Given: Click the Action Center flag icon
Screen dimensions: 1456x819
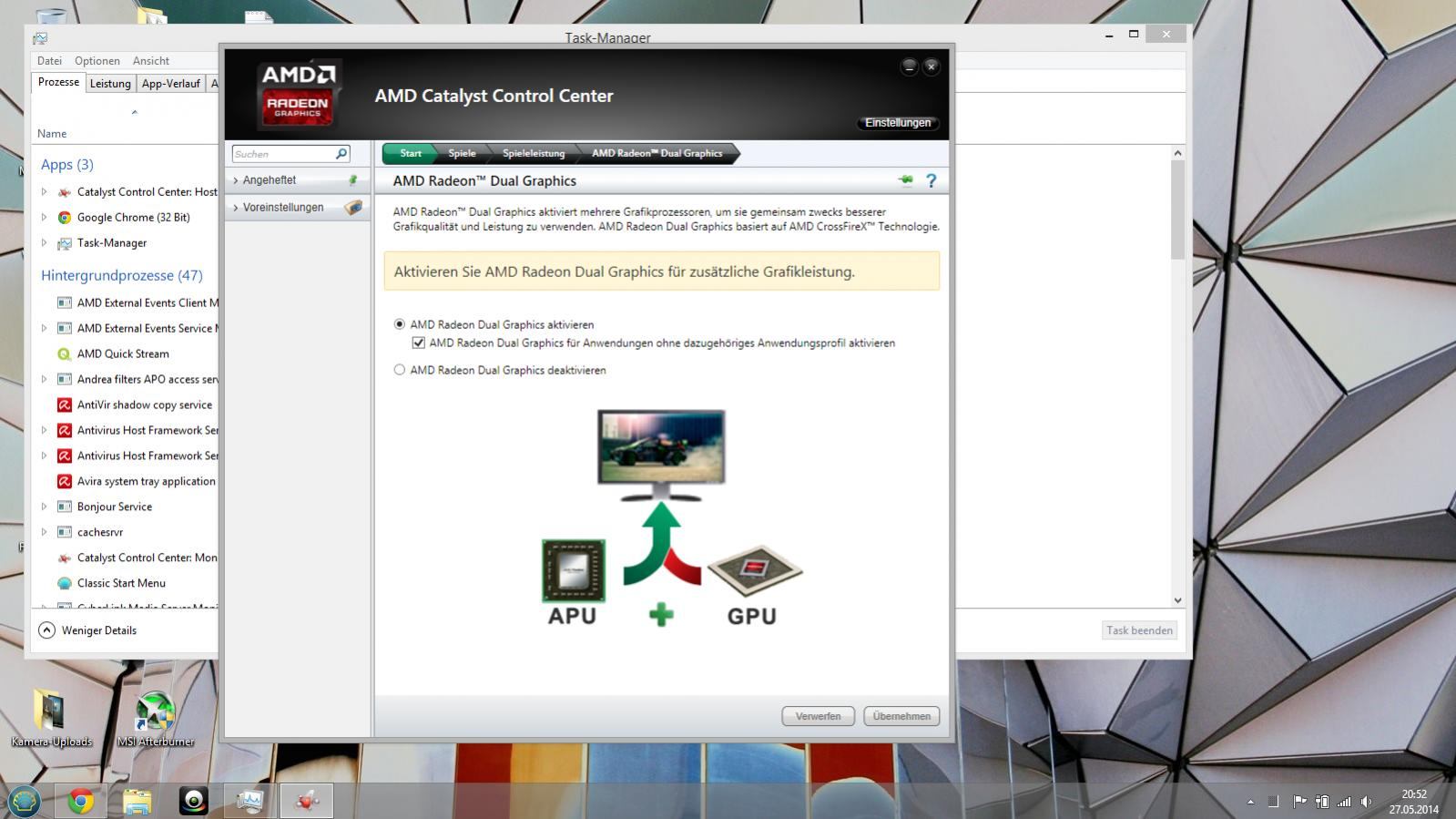Looking at the screenshot, I should click(1299, 802).
